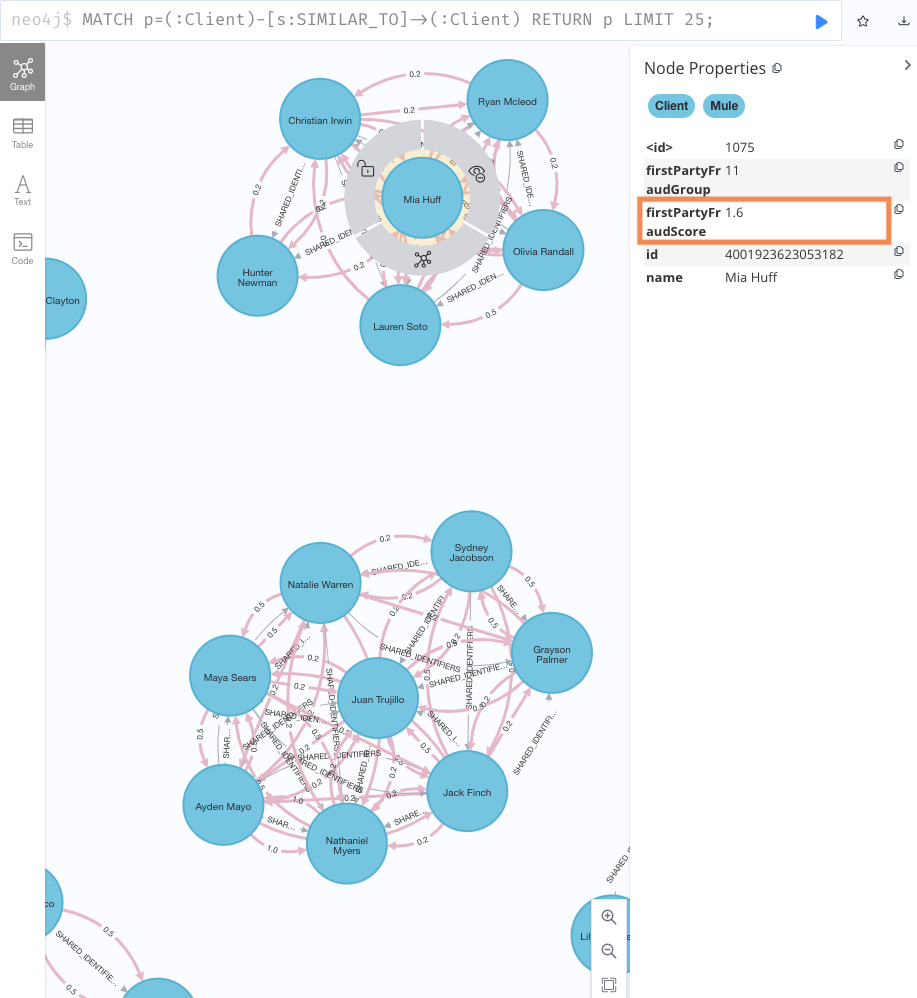Zoom in on the graph
This screenshot has width=917, height=998.
608,917
